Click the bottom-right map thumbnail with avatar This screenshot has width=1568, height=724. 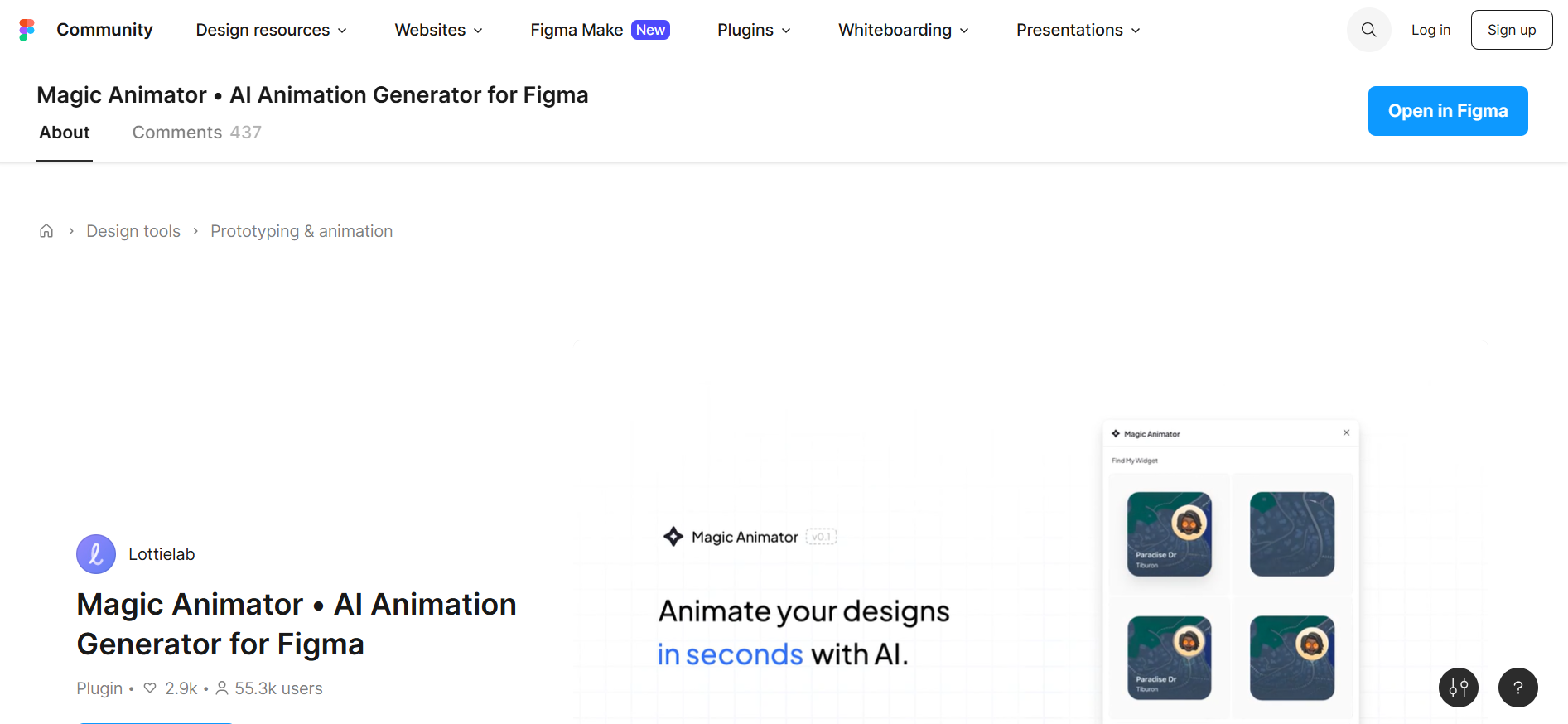coord(1292,658)
